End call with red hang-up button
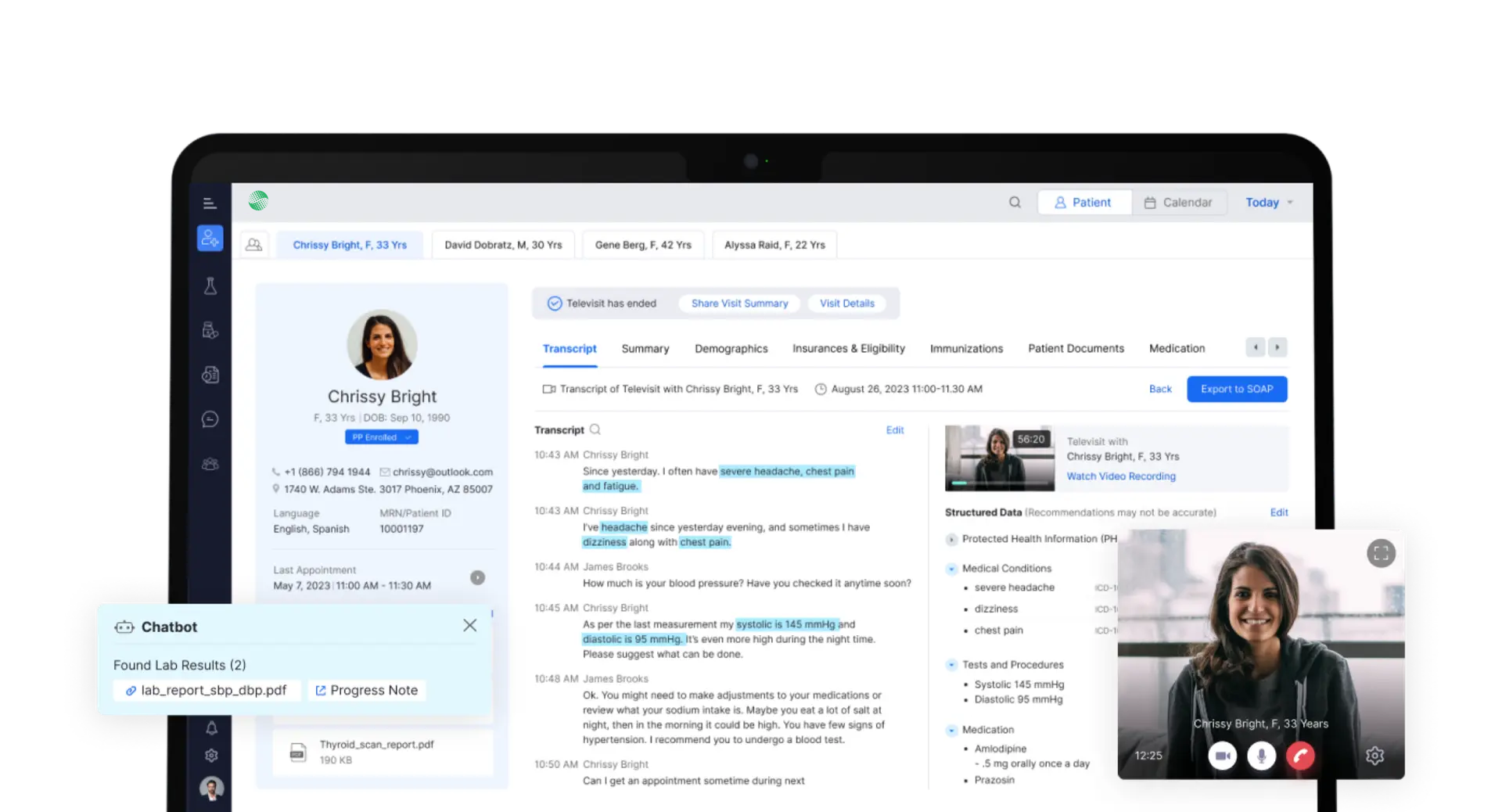 coord(1300,756)
